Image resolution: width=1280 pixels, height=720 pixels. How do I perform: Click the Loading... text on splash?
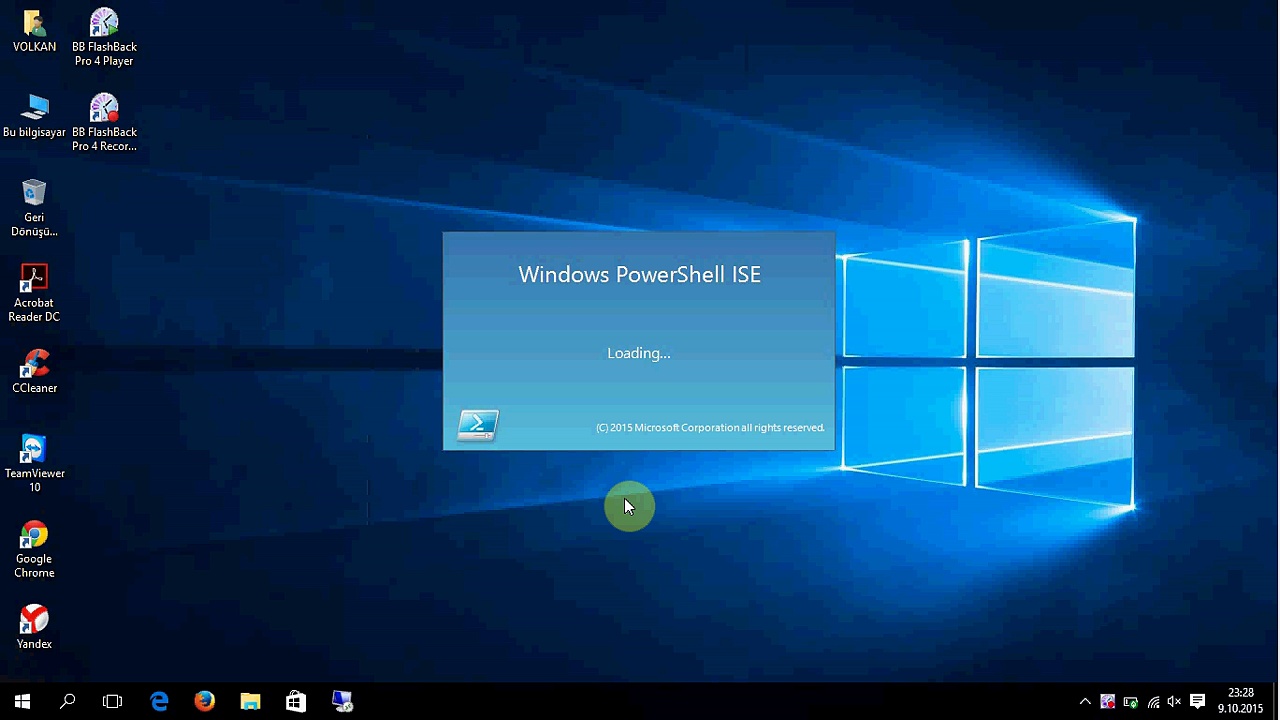[639, 353]
